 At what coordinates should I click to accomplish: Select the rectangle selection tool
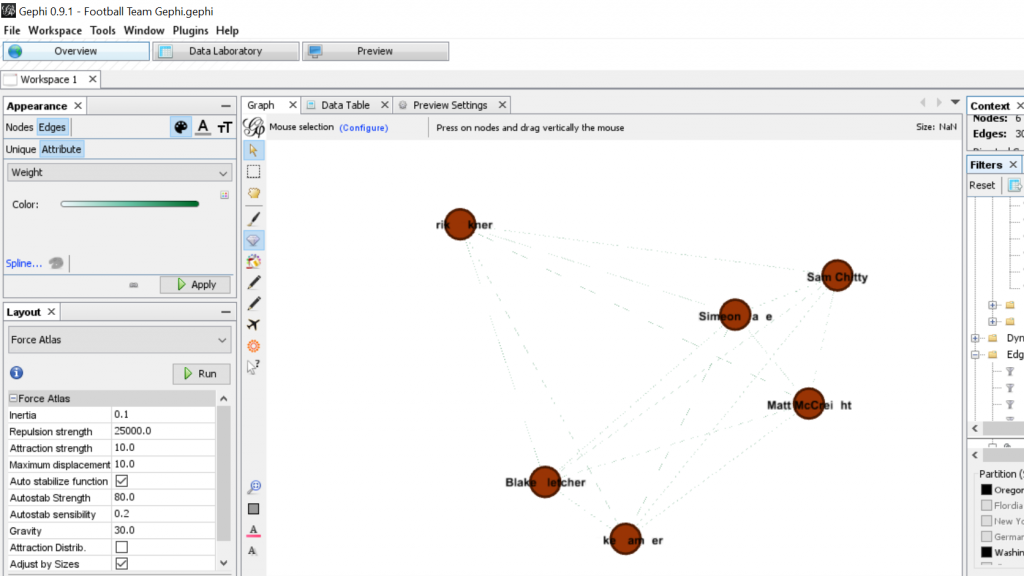pos(254,171)
